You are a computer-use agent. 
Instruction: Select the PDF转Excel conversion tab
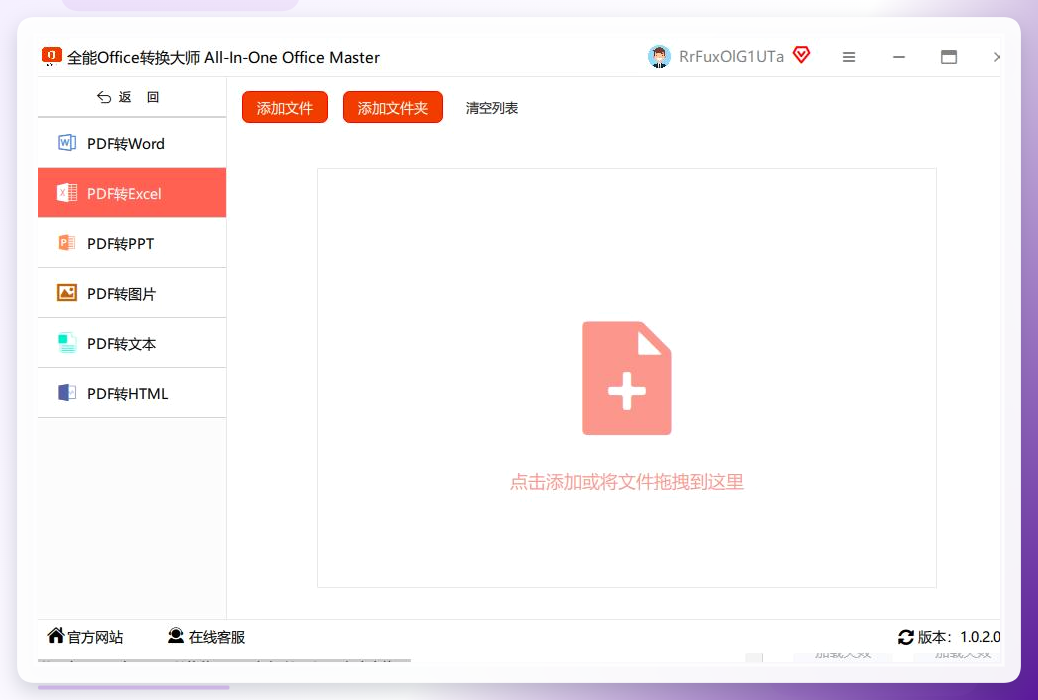pos(132,193)
